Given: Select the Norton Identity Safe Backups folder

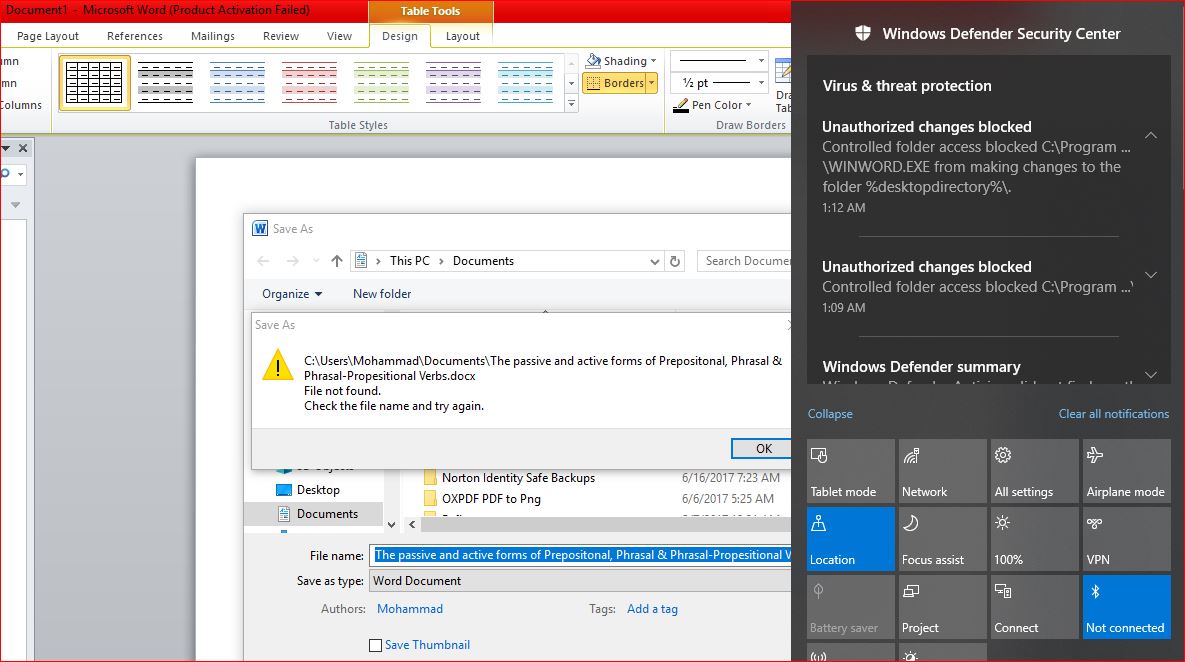Looking at the screenshot, I should [518, 478].
